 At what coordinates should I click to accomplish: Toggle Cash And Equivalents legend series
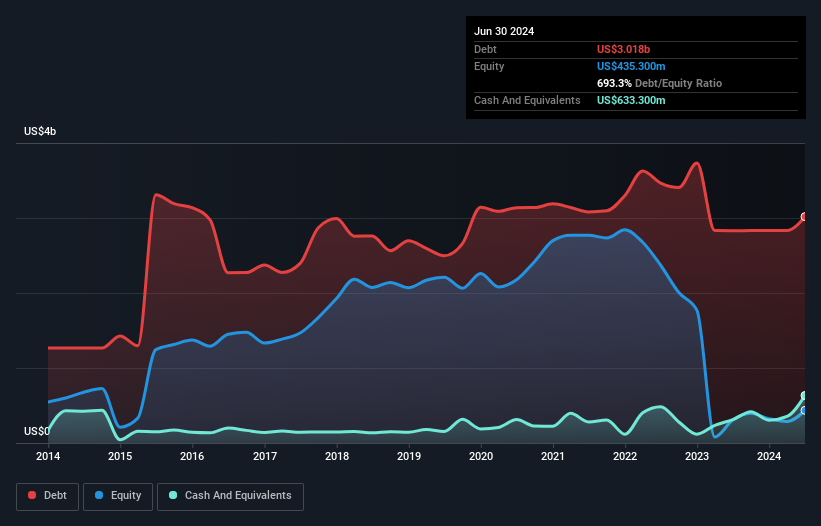point(230,496)
